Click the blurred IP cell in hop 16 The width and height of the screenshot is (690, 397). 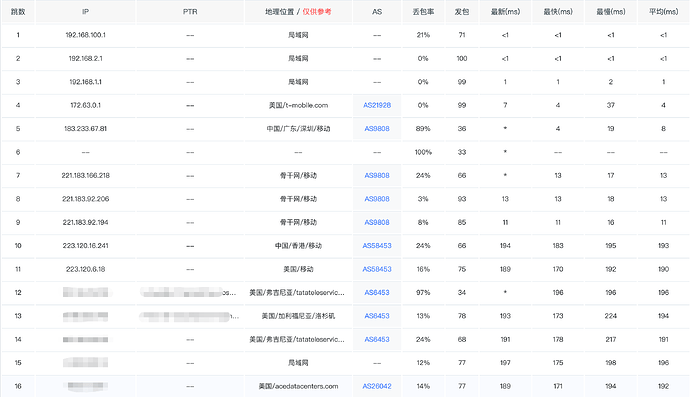[x=85, y=386]
